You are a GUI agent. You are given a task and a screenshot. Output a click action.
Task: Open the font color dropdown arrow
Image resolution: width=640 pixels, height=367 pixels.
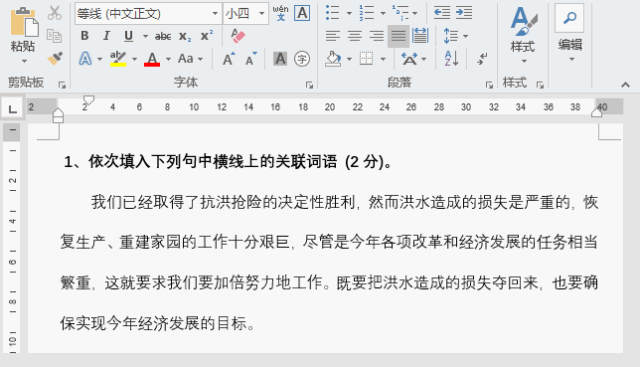pos(168,59)
